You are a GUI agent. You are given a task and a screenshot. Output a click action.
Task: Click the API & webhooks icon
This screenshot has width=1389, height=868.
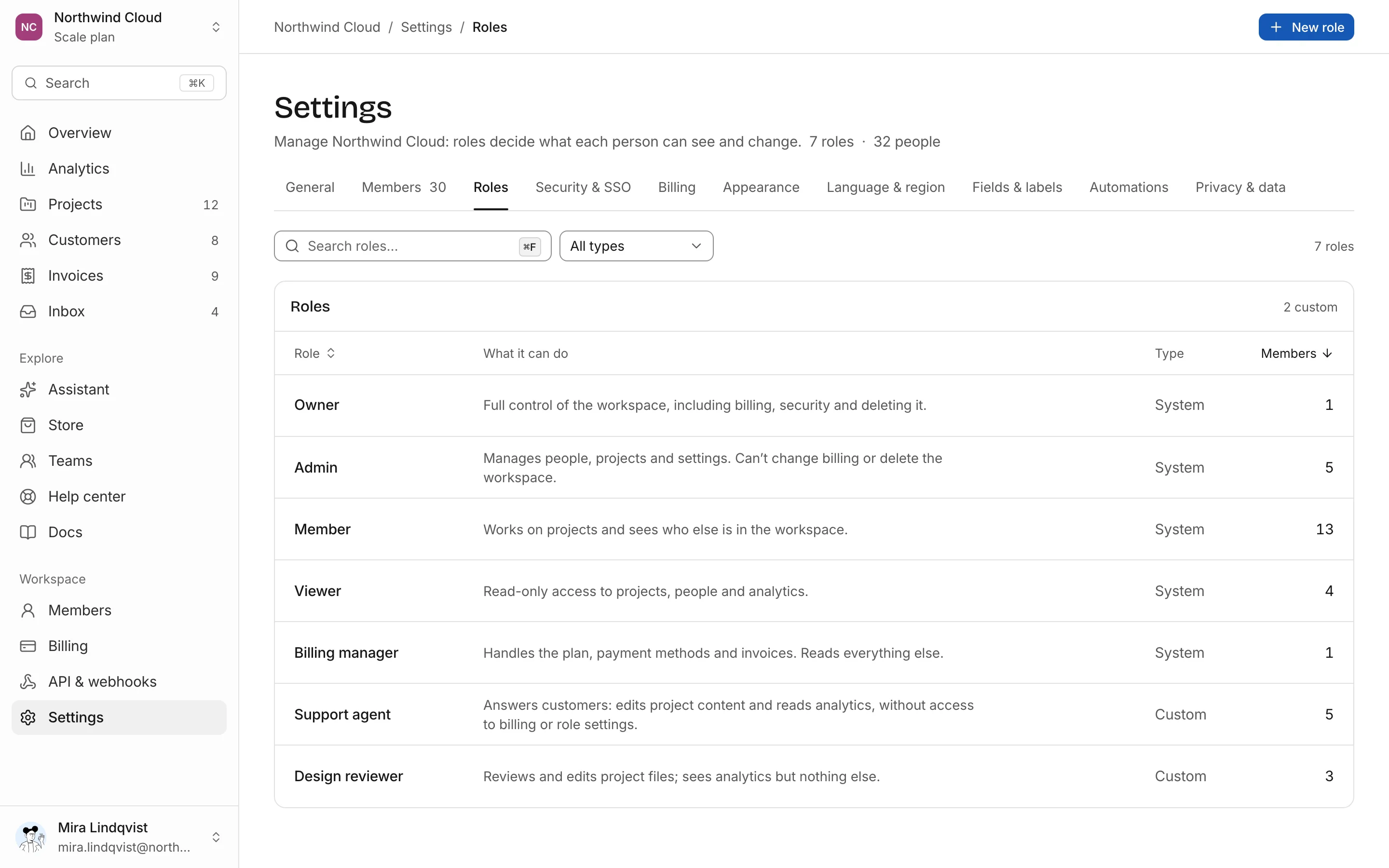click(27, 681)
